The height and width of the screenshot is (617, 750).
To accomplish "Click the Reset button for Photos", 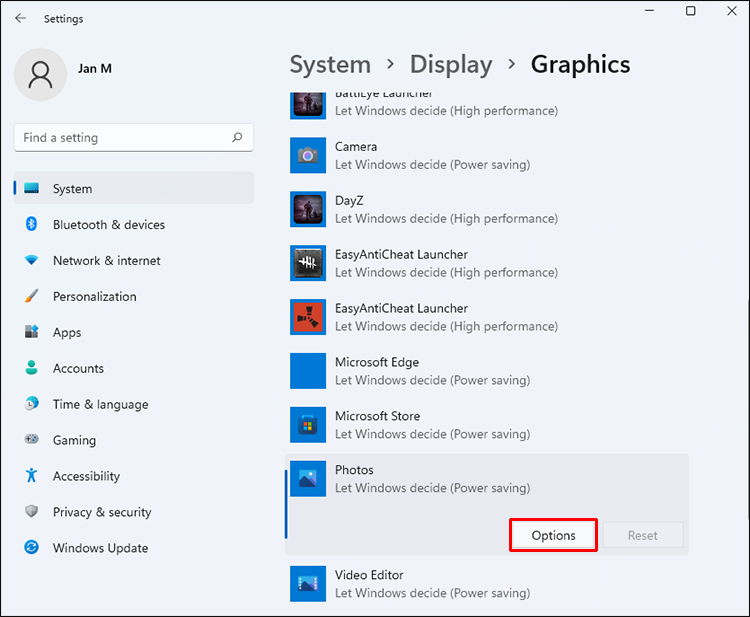I will click(x=643, y=535).
